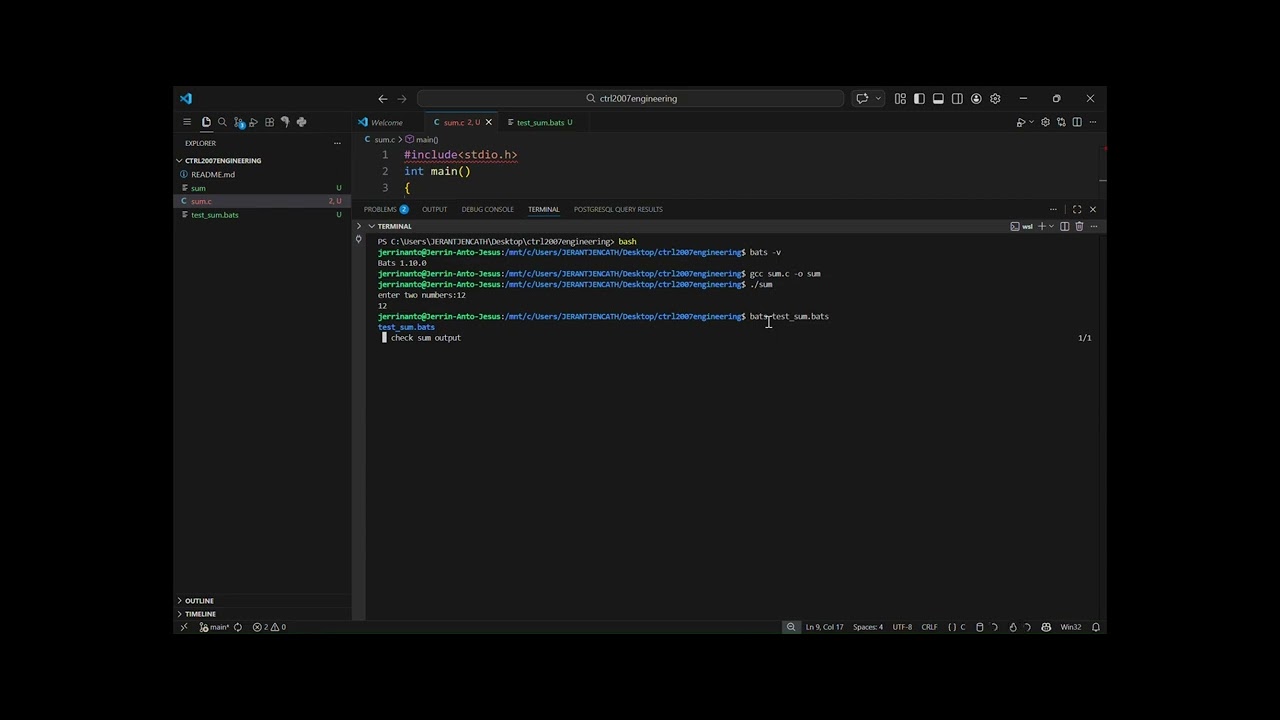The width and height of the screenshot is (1280, 720).
Task: Toggle the secondary side bar
Action: pos(957,98)
